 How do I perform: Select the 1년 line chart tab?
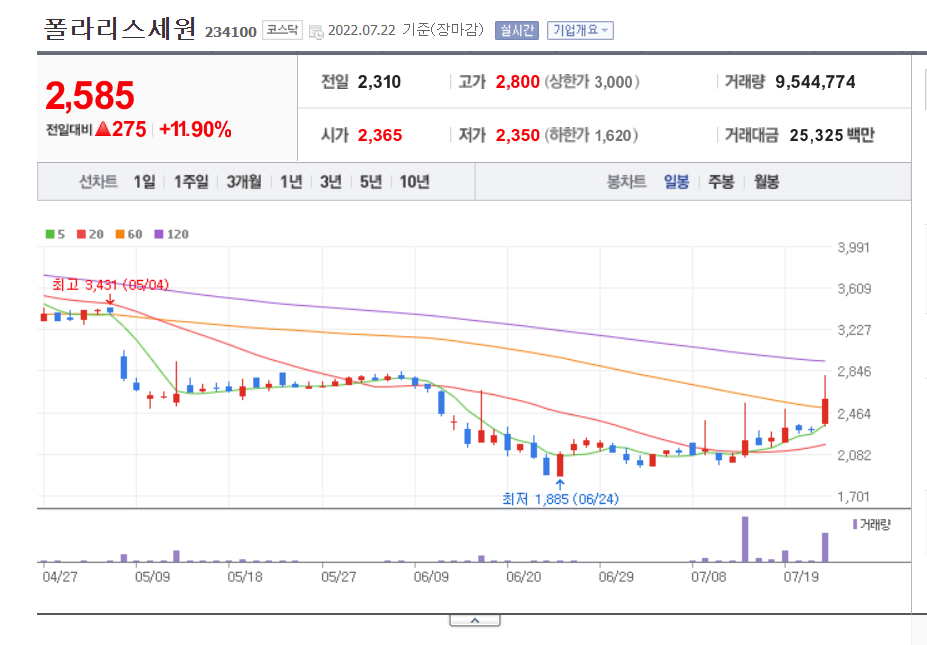pyautogui.click(x=291, y=181)
